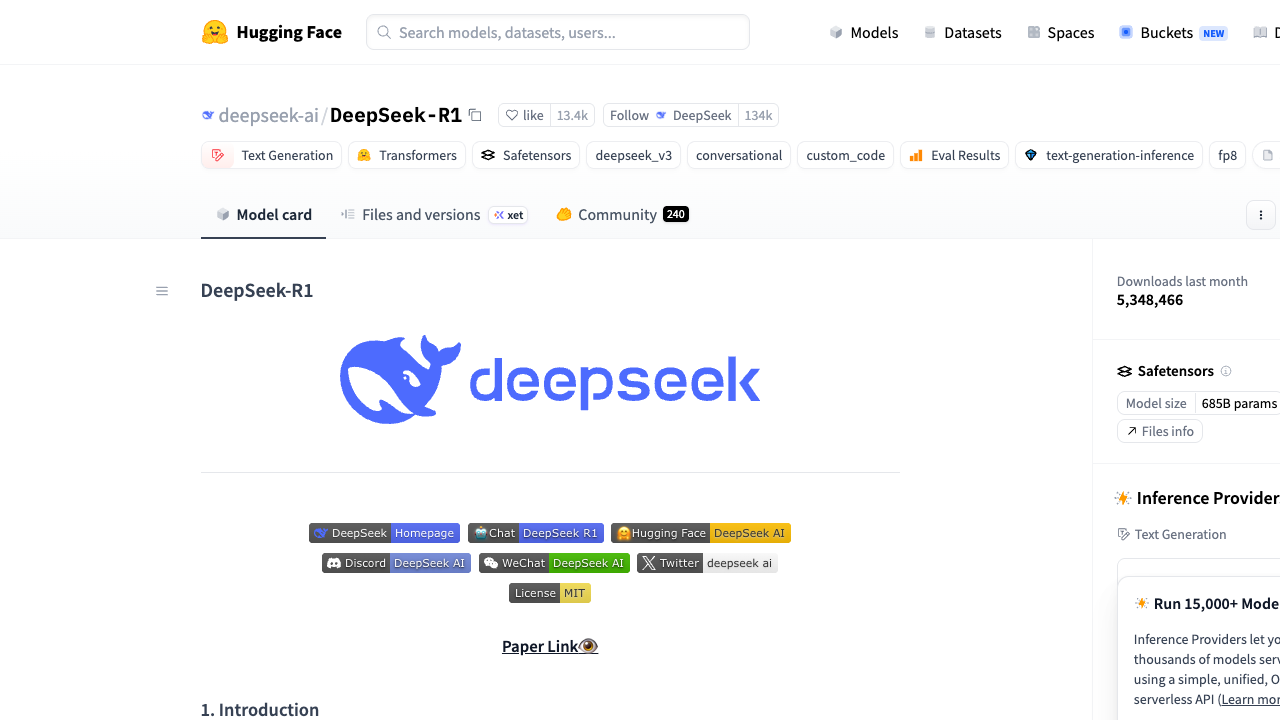Image resolution: width=1280 pixels, height=720 pixels.
Task: Open the WeChat DeepSeek AI badge
Action: [554, 563]
